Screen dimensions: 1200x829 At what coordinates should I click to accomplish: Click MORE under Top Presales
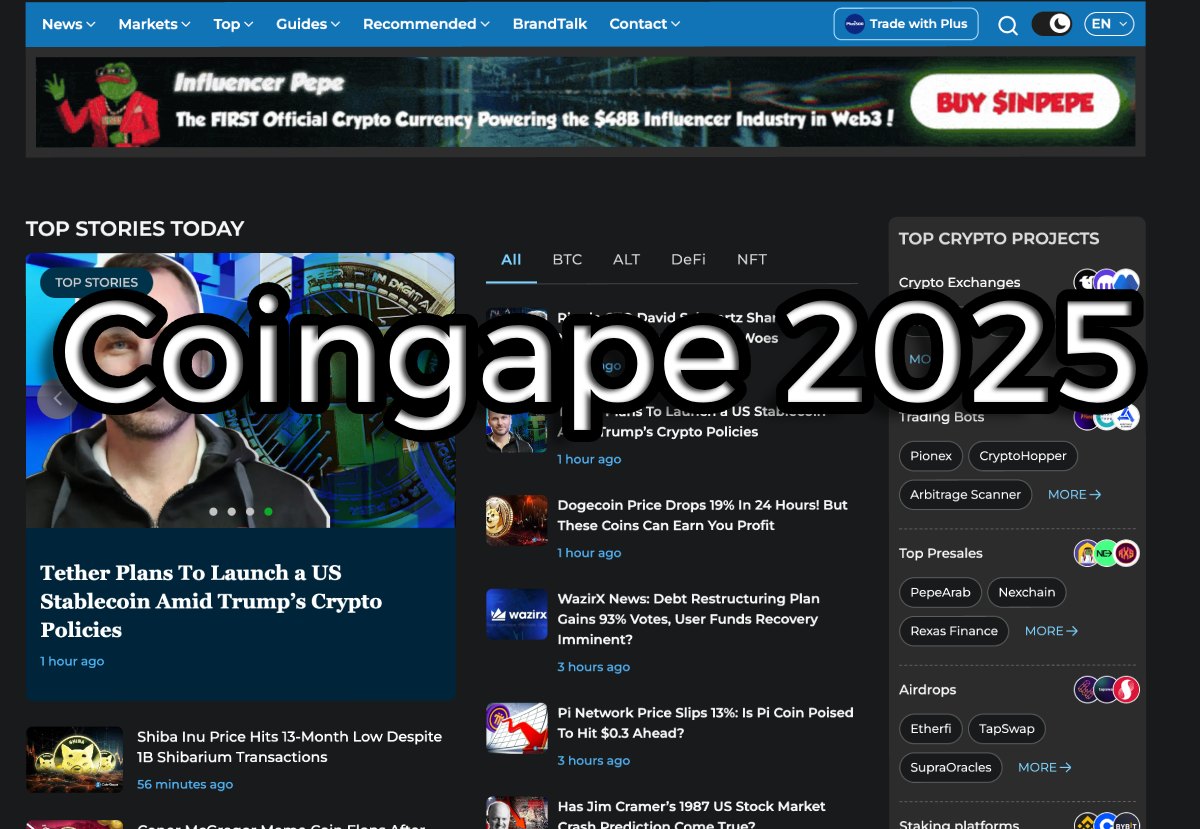[1051, 631]
